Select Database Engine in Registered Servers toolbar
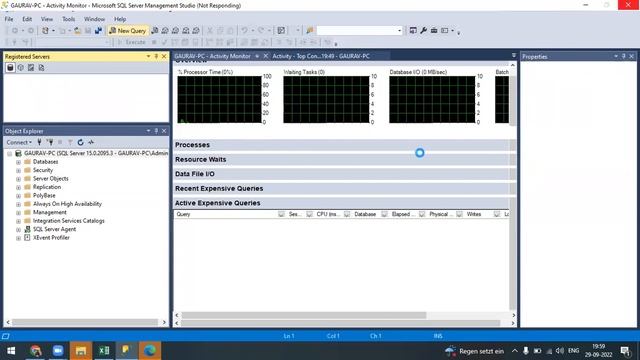 click(x=10, y=68)
